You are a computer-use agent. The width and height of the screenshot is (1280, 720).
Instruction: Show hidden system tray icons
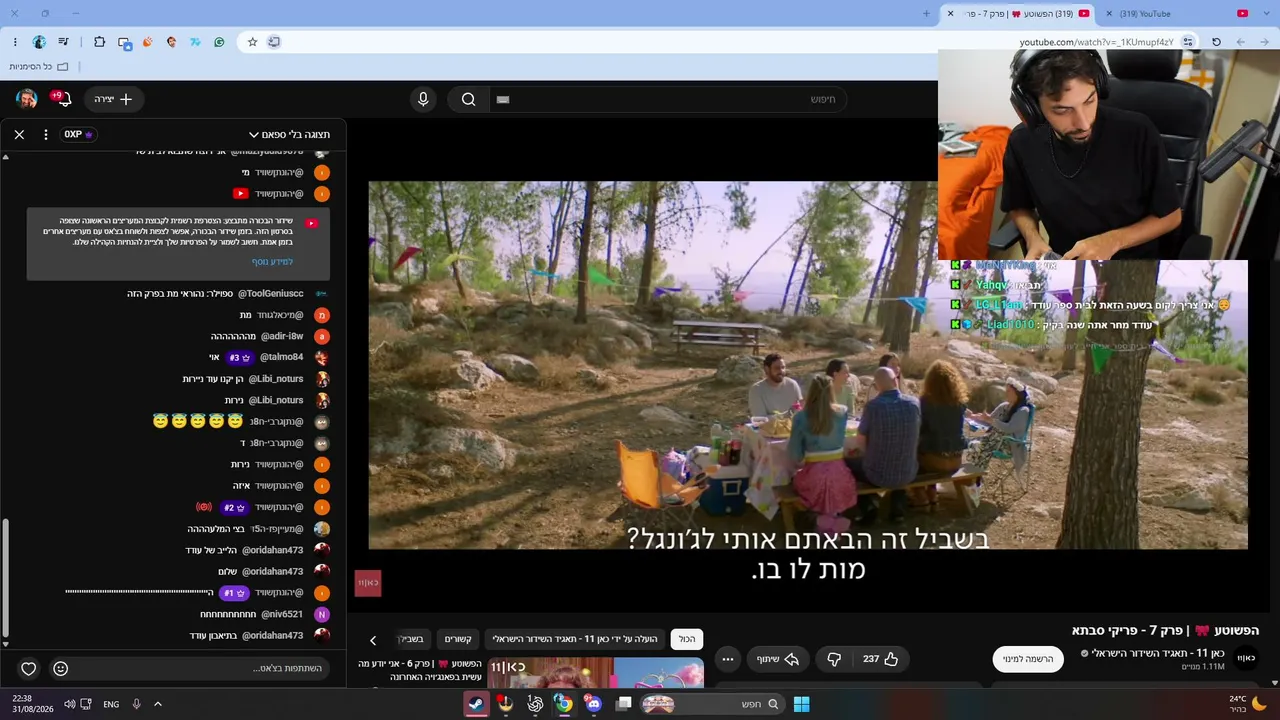tap(157, 704)
